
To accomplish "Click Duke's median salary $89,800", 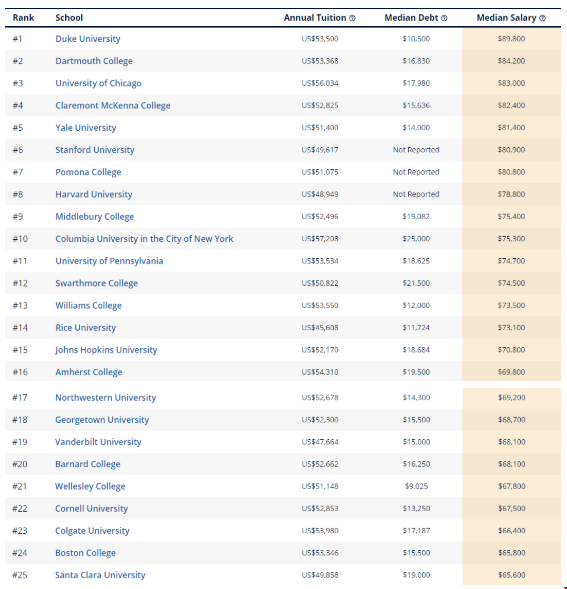I will 511,39.
